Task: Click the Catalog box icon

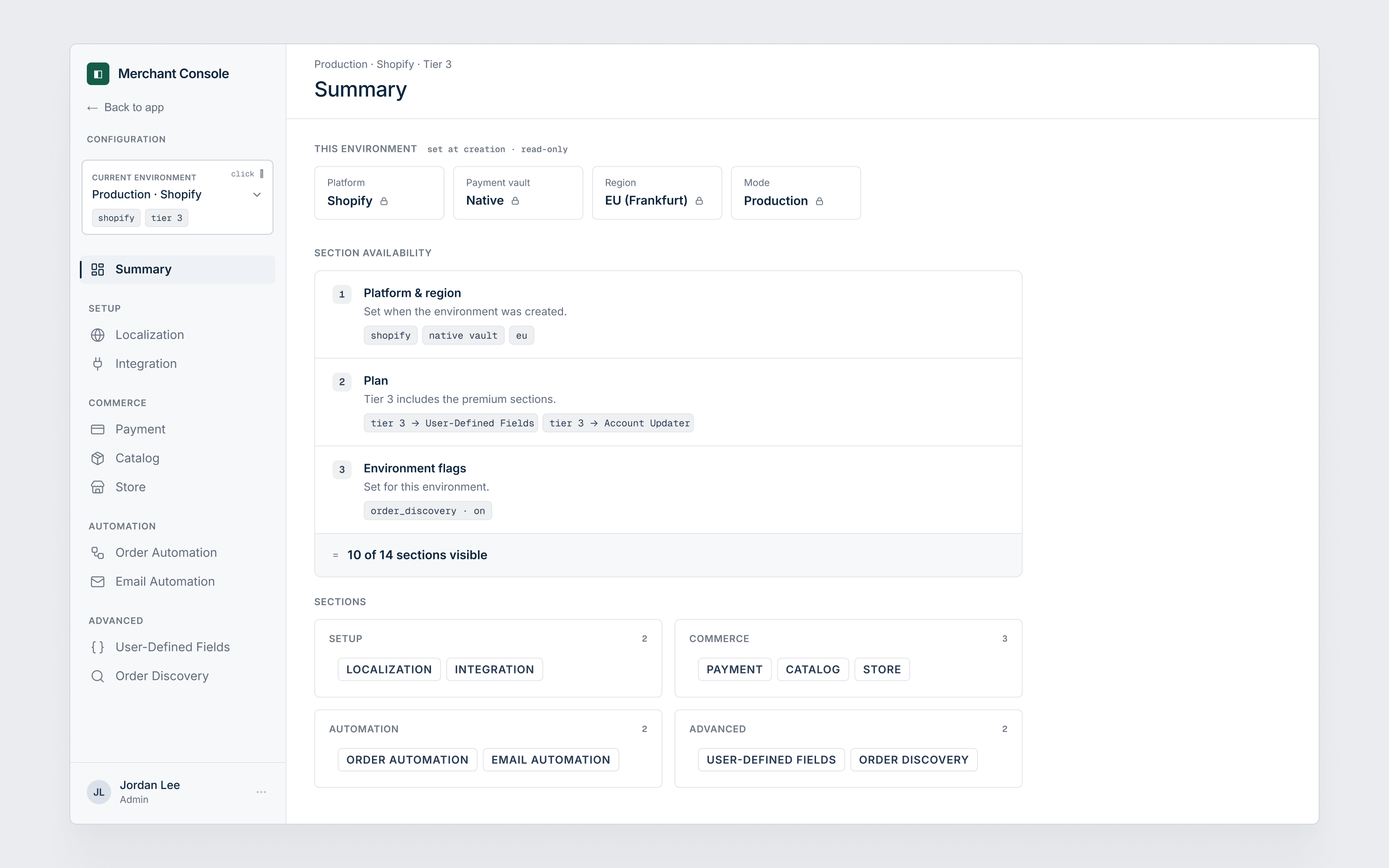Action: (98, 458)
